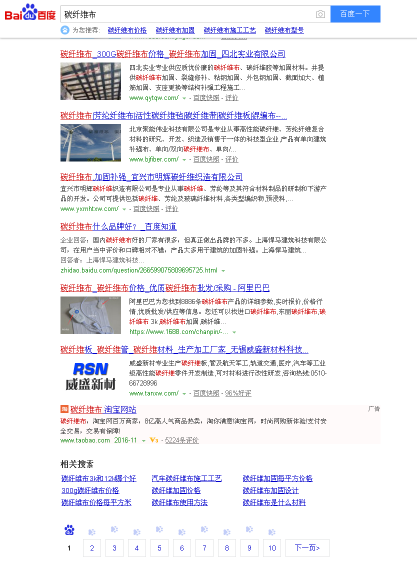Open the wind turbine result thumbnail
This screenshot has height=574, width=417.
[90, 143]
